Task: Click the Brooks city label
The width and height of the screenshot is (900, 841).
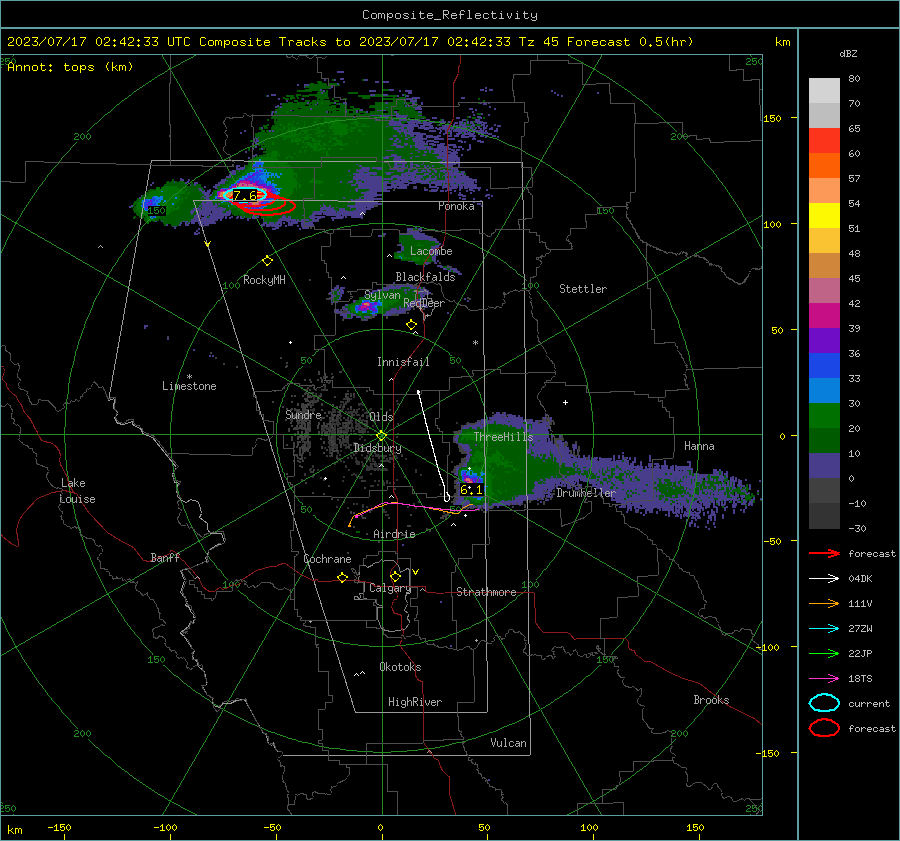Action: [x=711, y=700]
